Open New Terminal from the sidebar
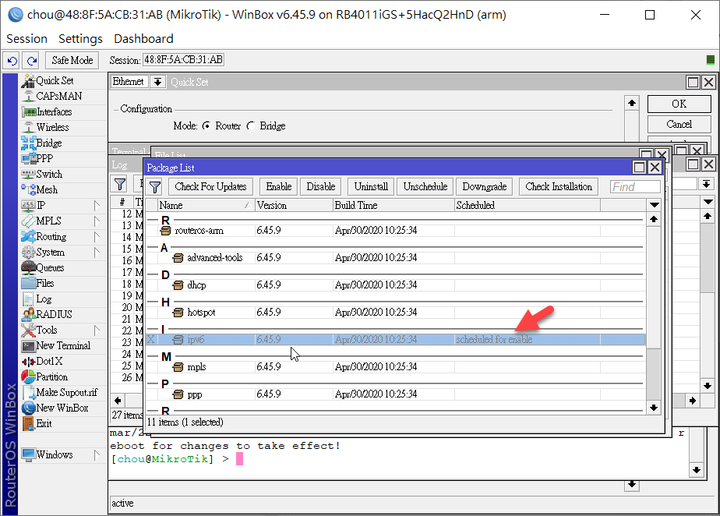720x516 pixels. click(x=63, y=346)
